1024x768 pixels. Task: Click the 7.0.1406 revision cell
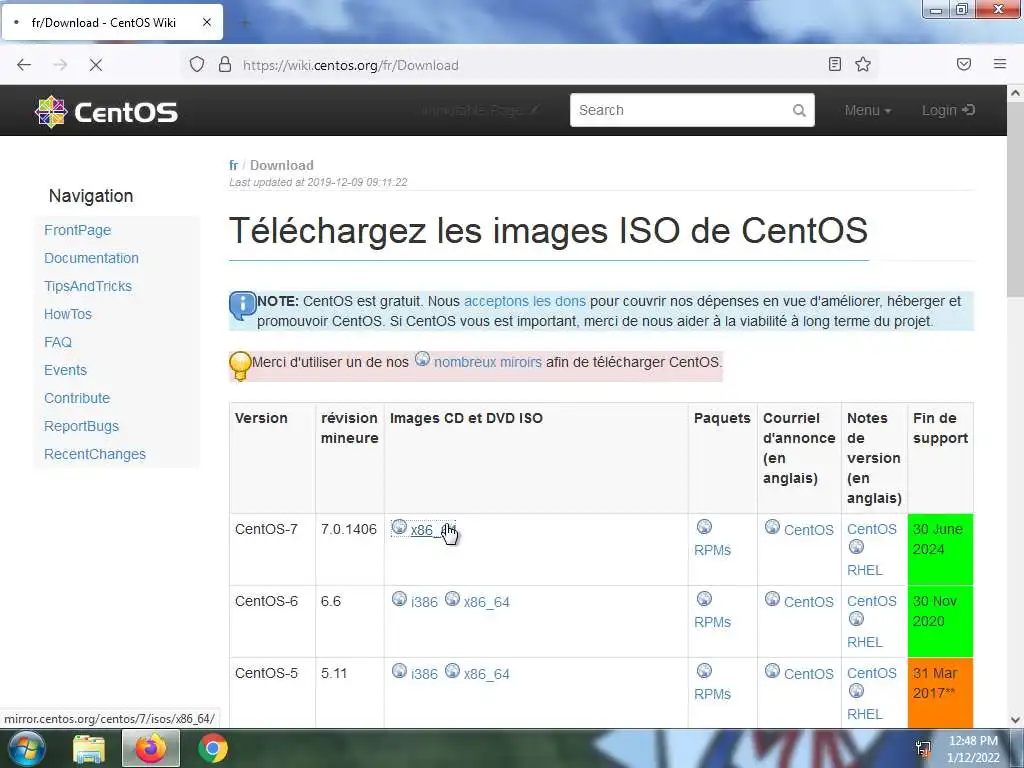pyautogui.click(x=349, y=549)
